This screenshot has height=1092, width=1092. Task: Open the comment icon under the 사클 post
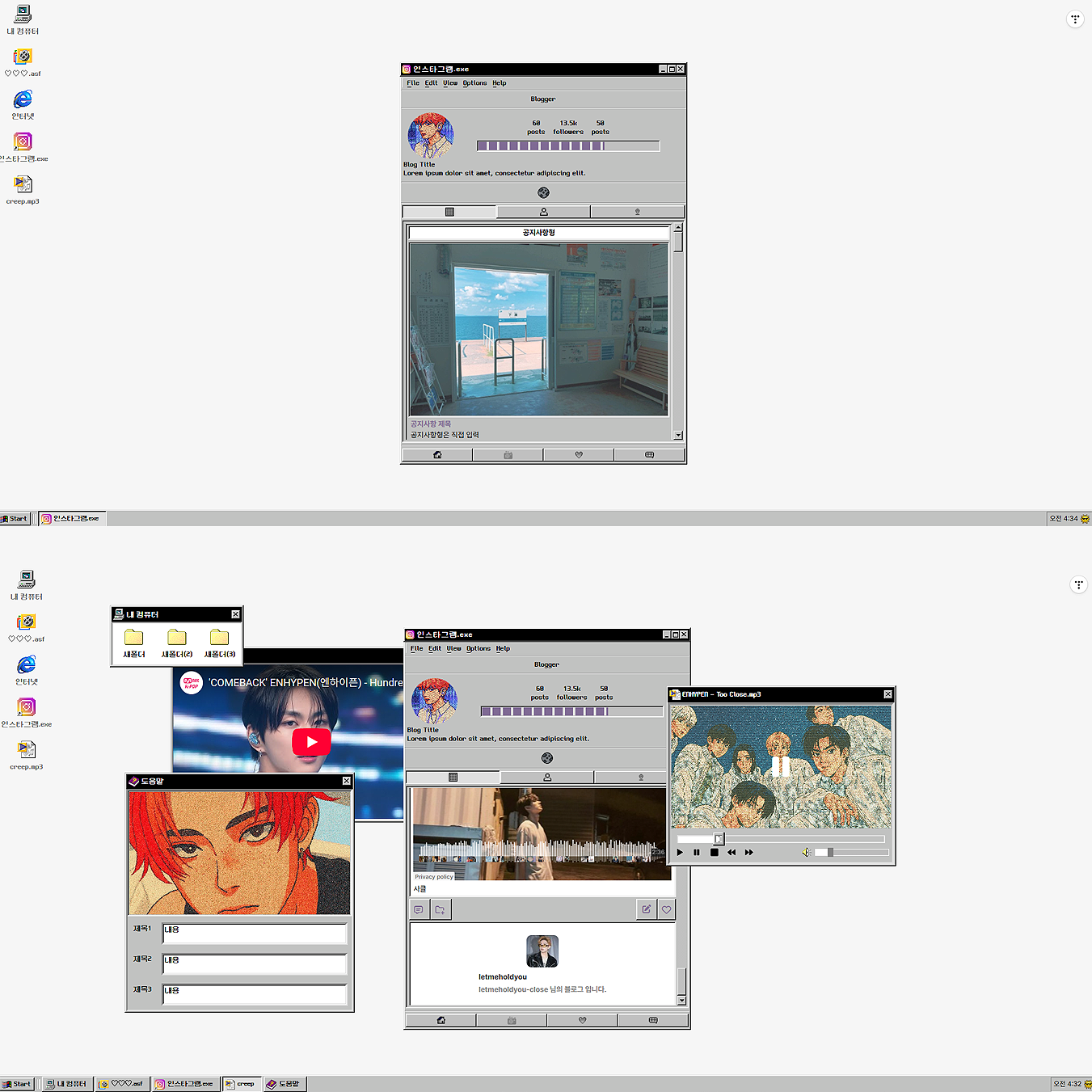(x=419, y=909)
